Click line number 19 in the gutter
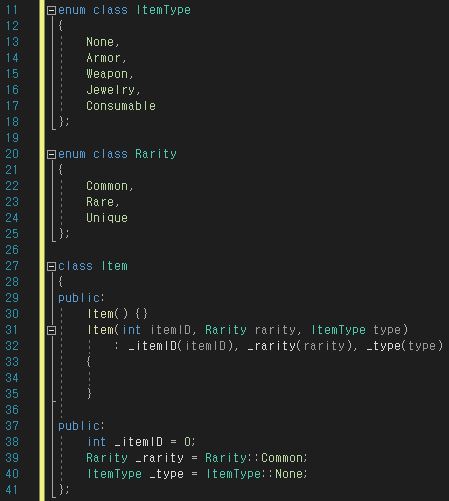The height and width of the screenshot is (501, 449). coord(11,138)
